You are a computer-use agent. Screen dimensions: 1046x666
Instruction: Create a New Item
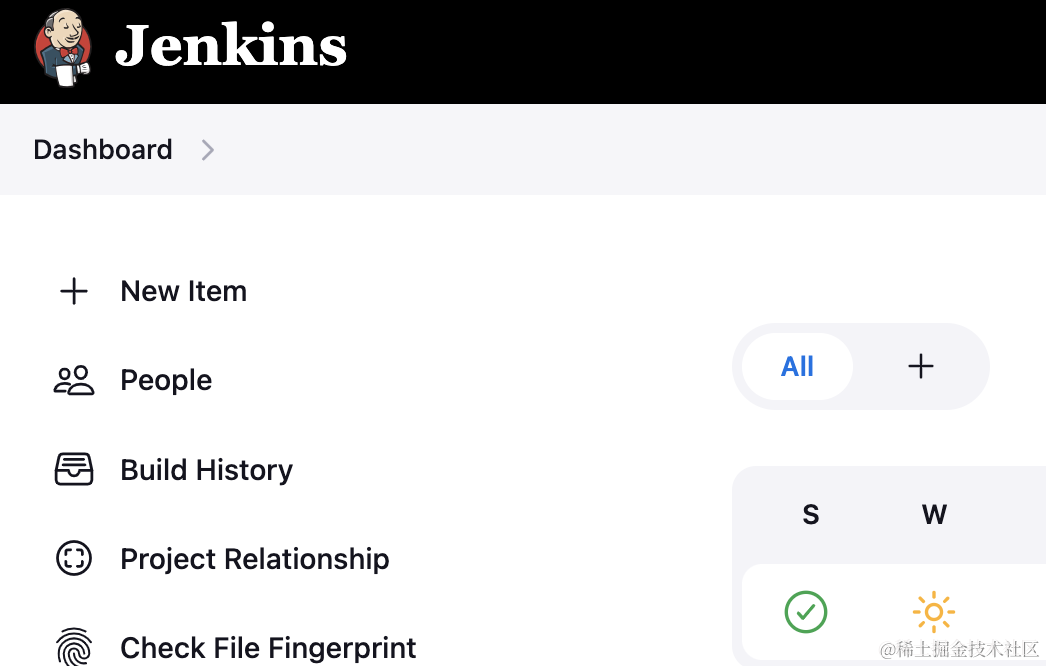pyautogui.click(x=183, y=292)
